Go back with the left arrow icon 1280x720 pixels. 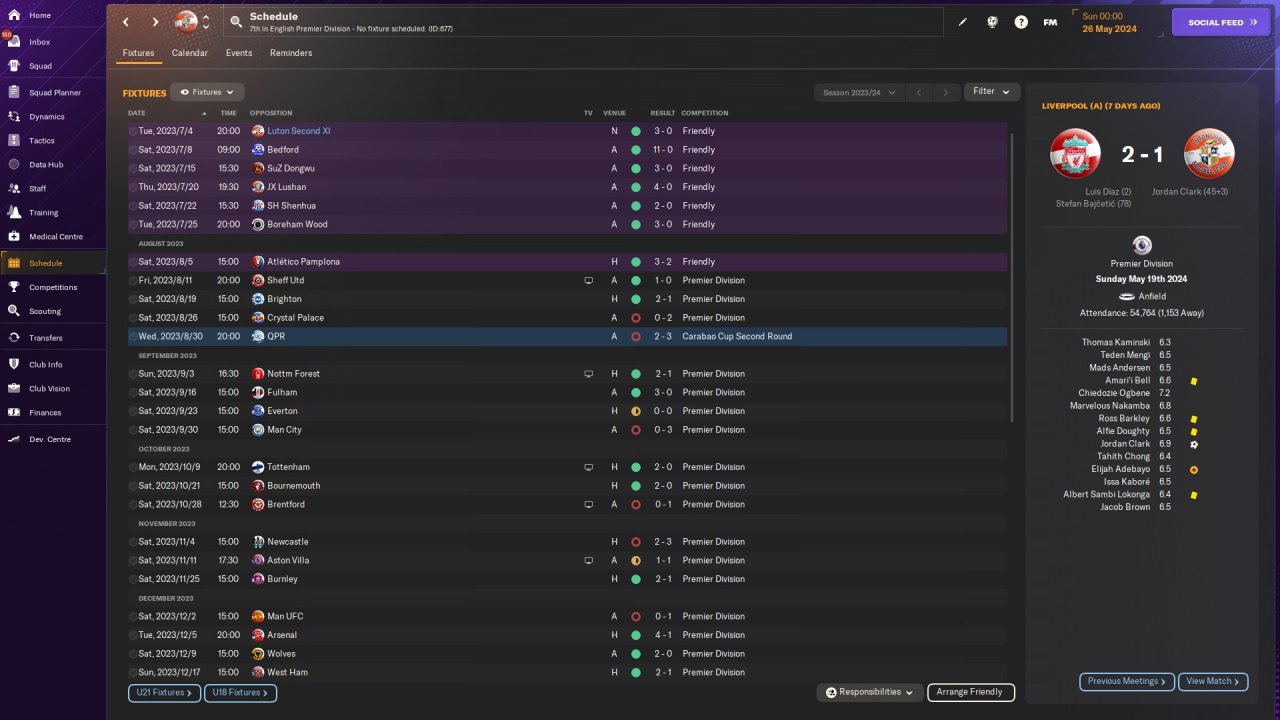pos(126,22)
